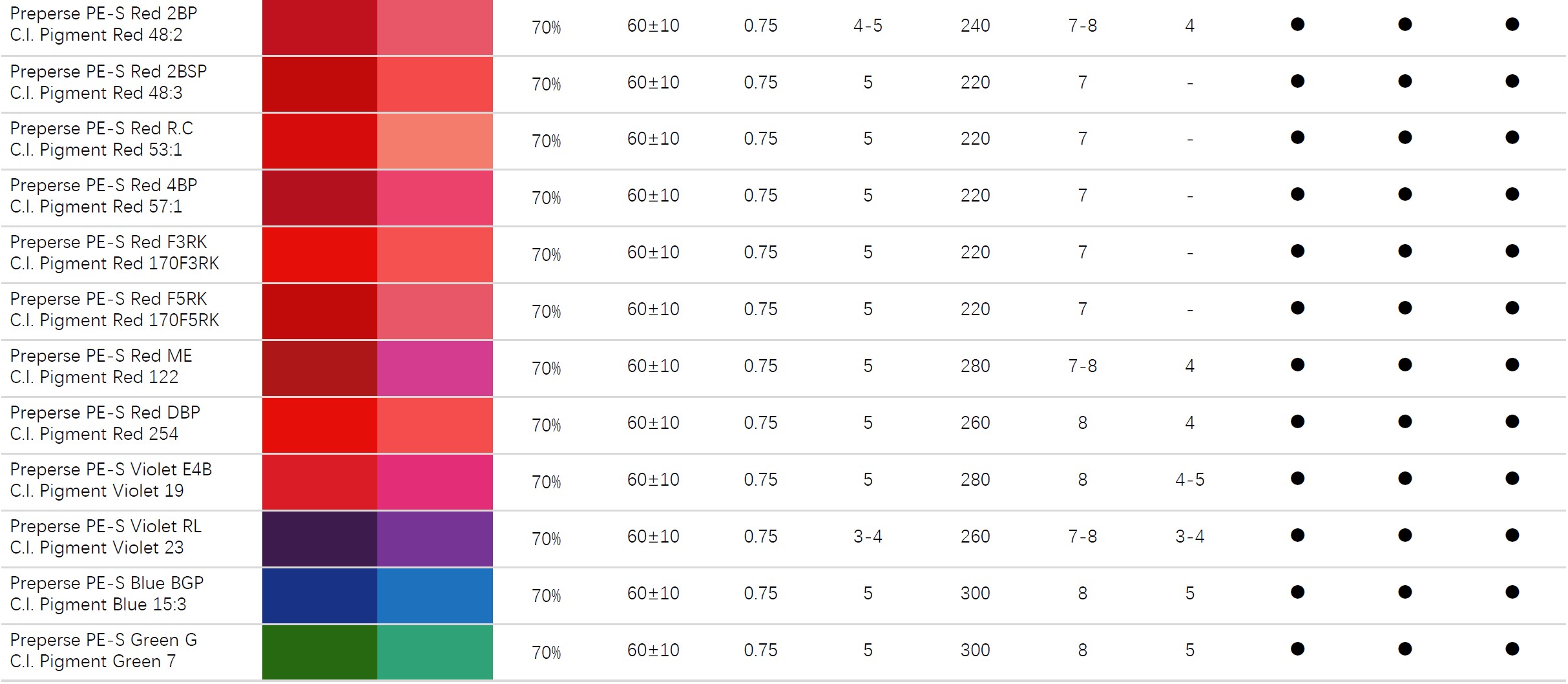
Task: Click the 3-4 migration value for Violet RL
Action: click(1189, 537)
